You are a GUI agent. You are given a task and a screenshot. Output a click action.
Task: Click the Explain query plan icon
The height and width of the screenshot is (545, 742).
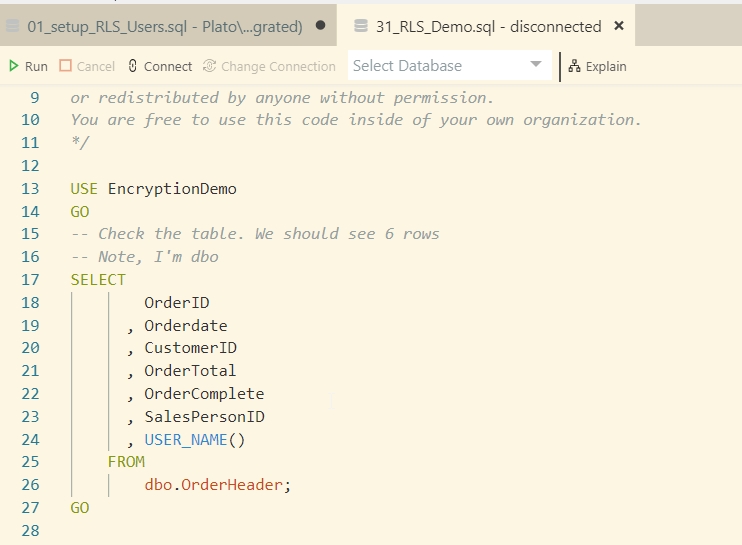(574, 66)
